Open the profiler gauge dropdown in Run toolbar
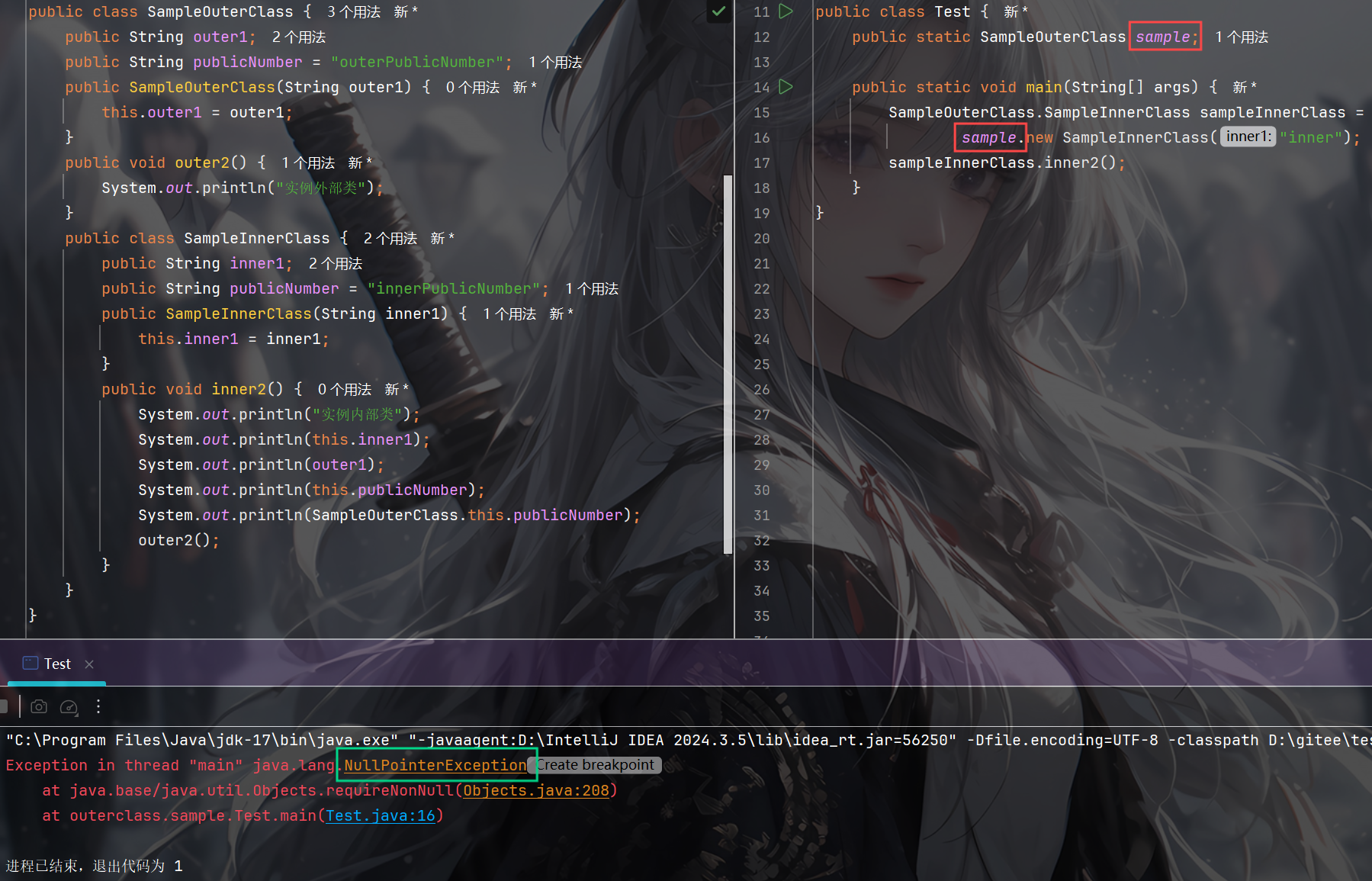Viewport: 1372px width, 881px height. pos(69,707)
